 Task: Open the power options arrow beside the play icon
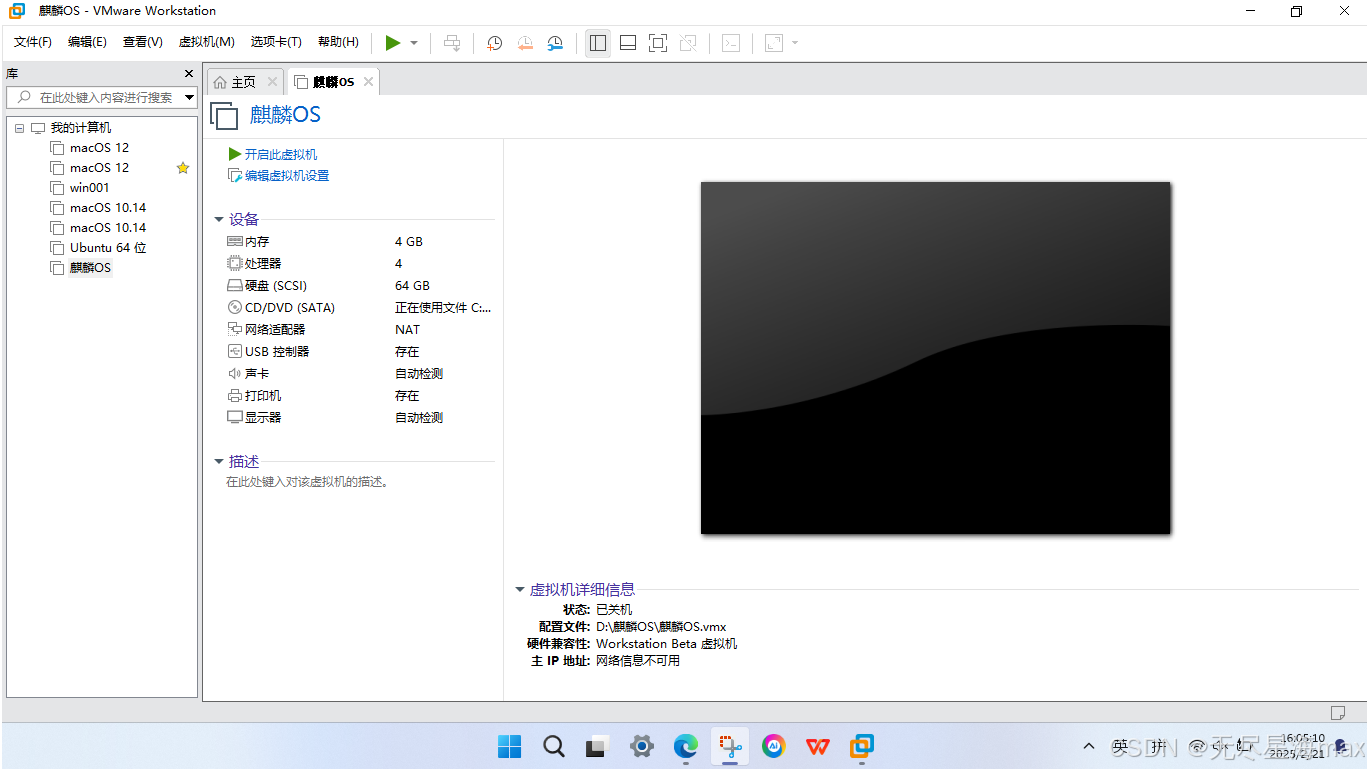pyautogui.click(x=414, y=43)
